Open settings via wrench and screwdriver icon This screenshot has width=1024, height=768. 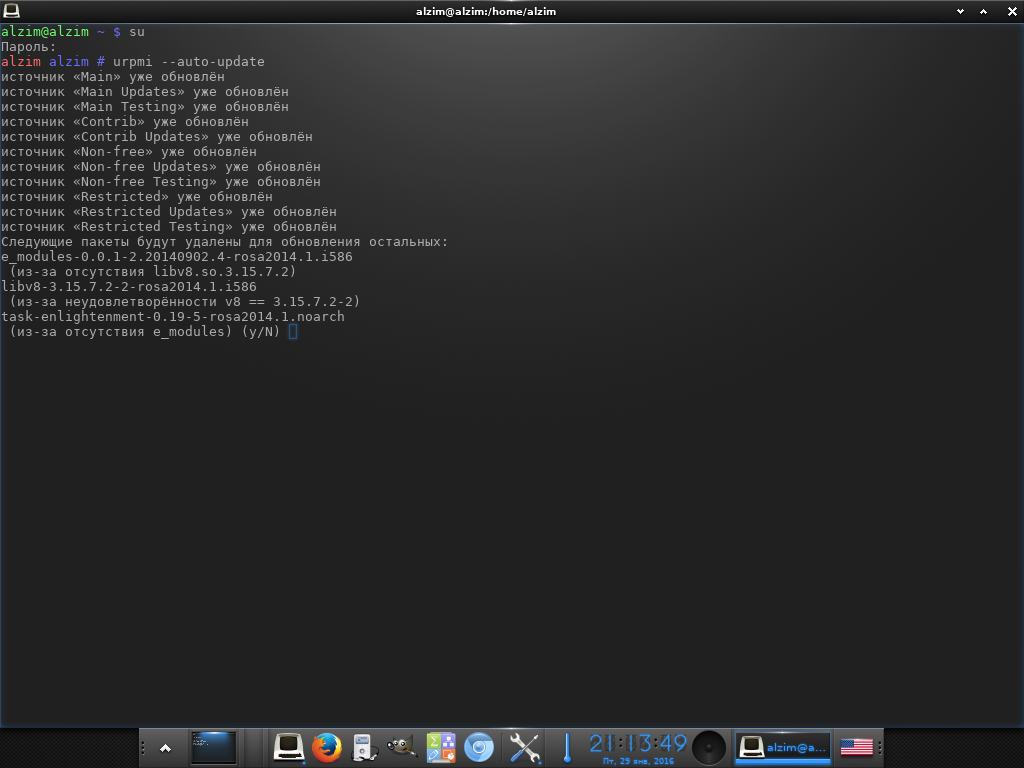coord(524,747)
